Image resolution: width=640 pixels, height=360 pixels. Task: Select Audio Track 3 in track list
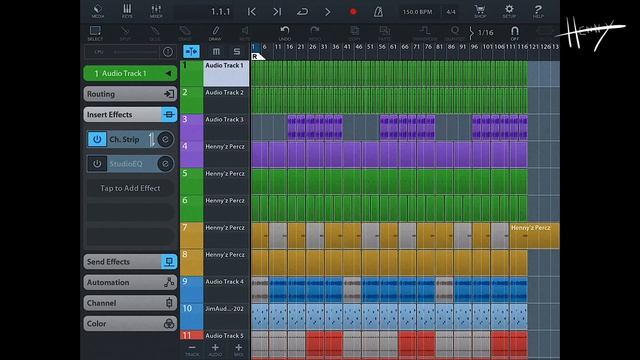226,127
